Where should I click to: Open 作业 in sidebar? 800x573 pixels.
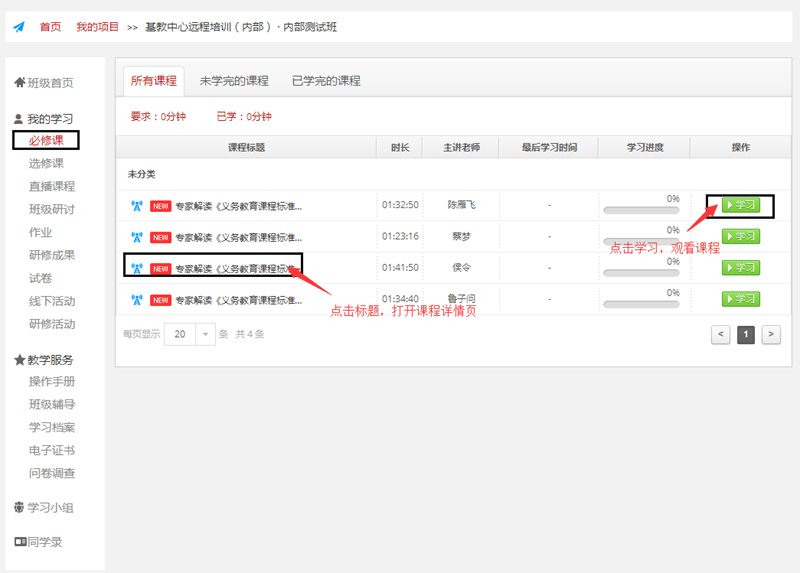[x=40, y=232]
